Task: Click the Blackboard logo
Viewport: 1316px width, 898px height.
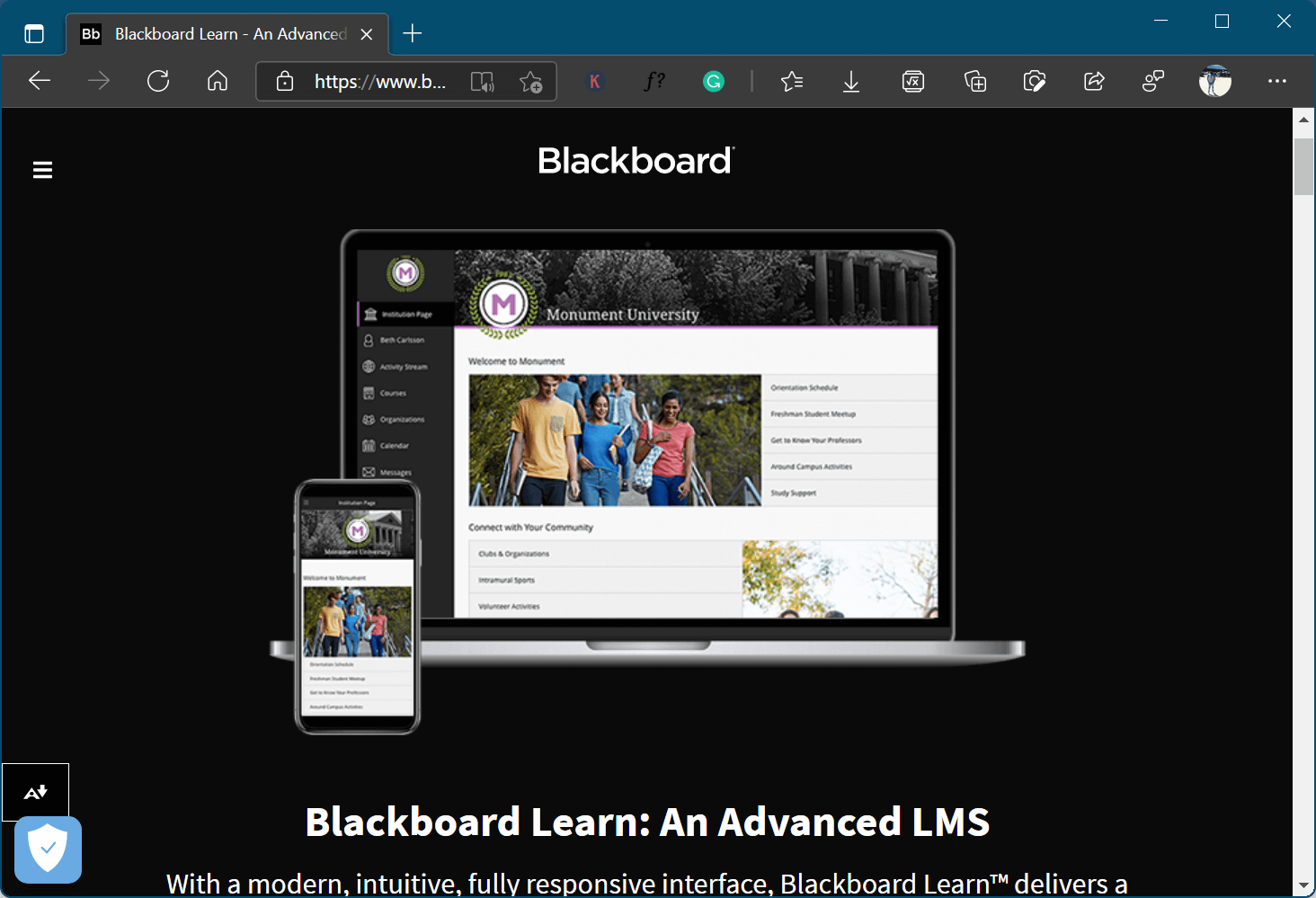Action: pyautogui.click(x=636, y=160)
